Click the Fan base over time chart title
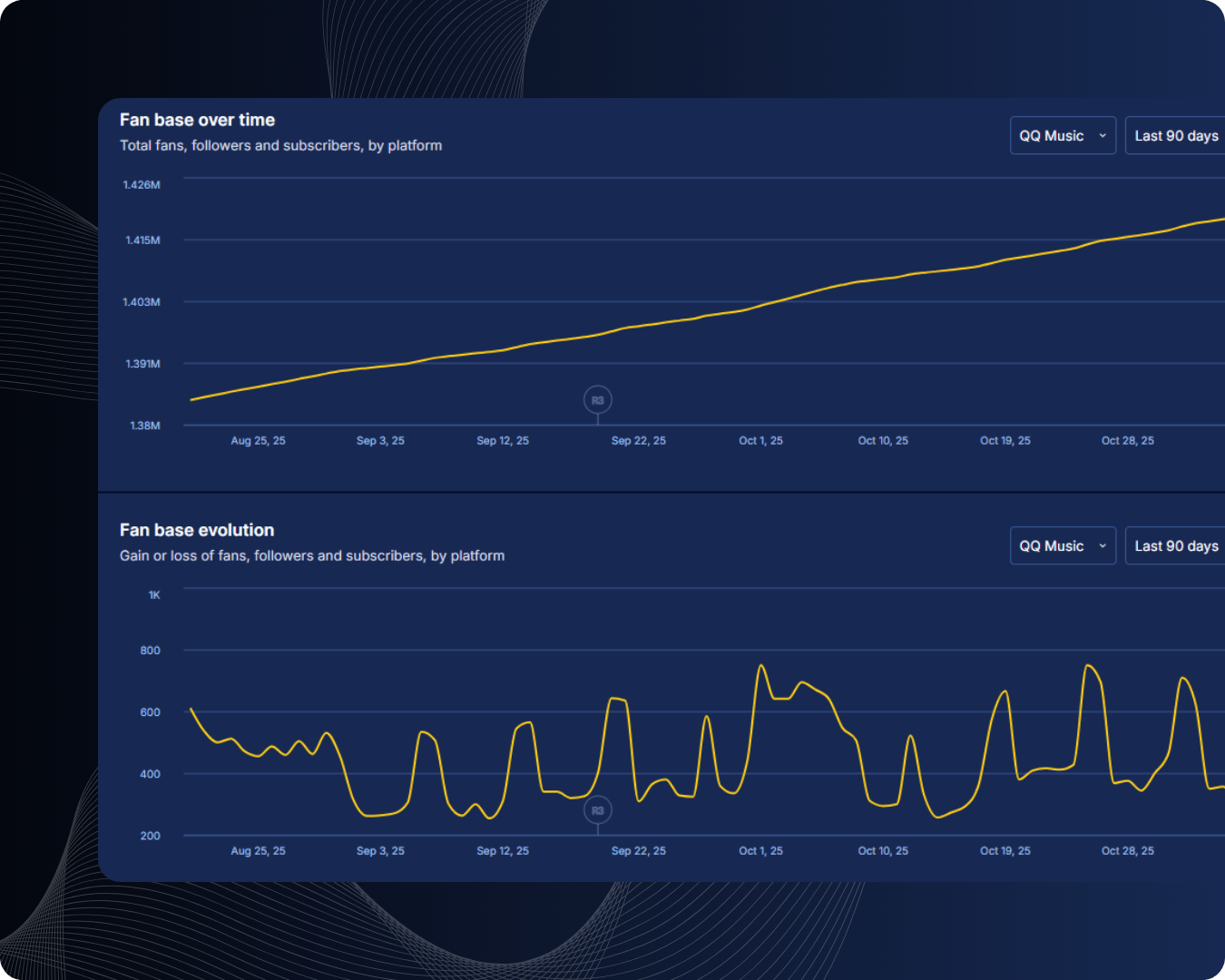Viewport: 1225px width, 980px height. coord(197,119)
